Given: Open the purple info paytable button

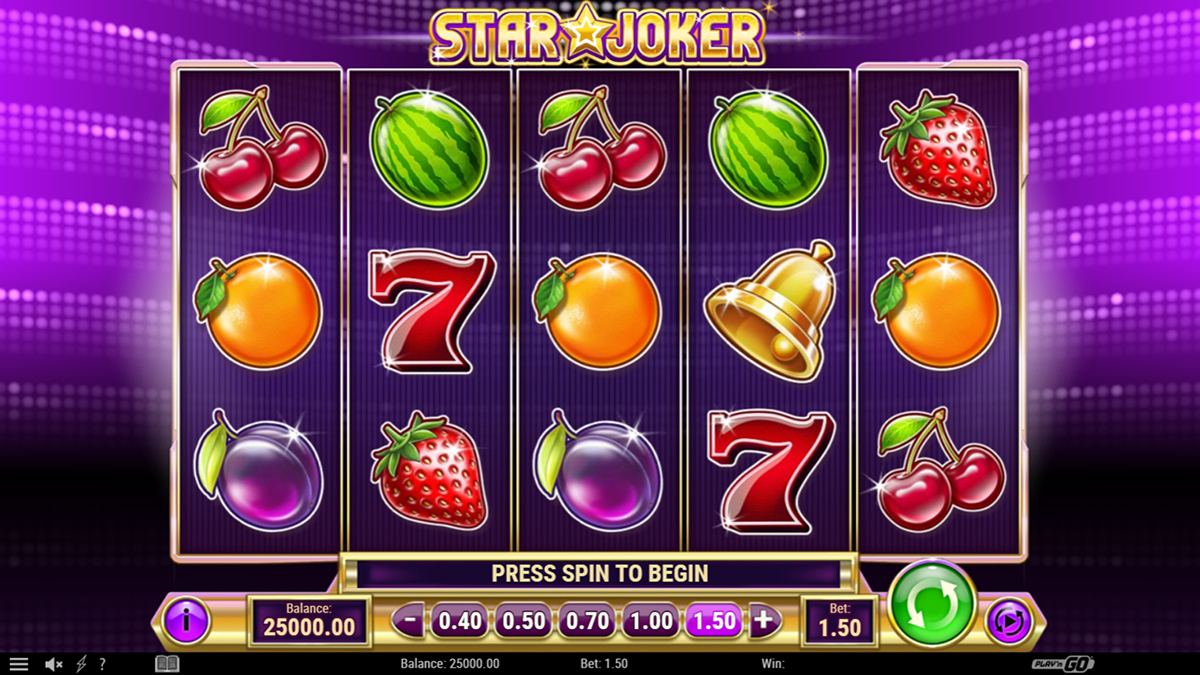Looking at the screenshot, I should tap(186, 621).
